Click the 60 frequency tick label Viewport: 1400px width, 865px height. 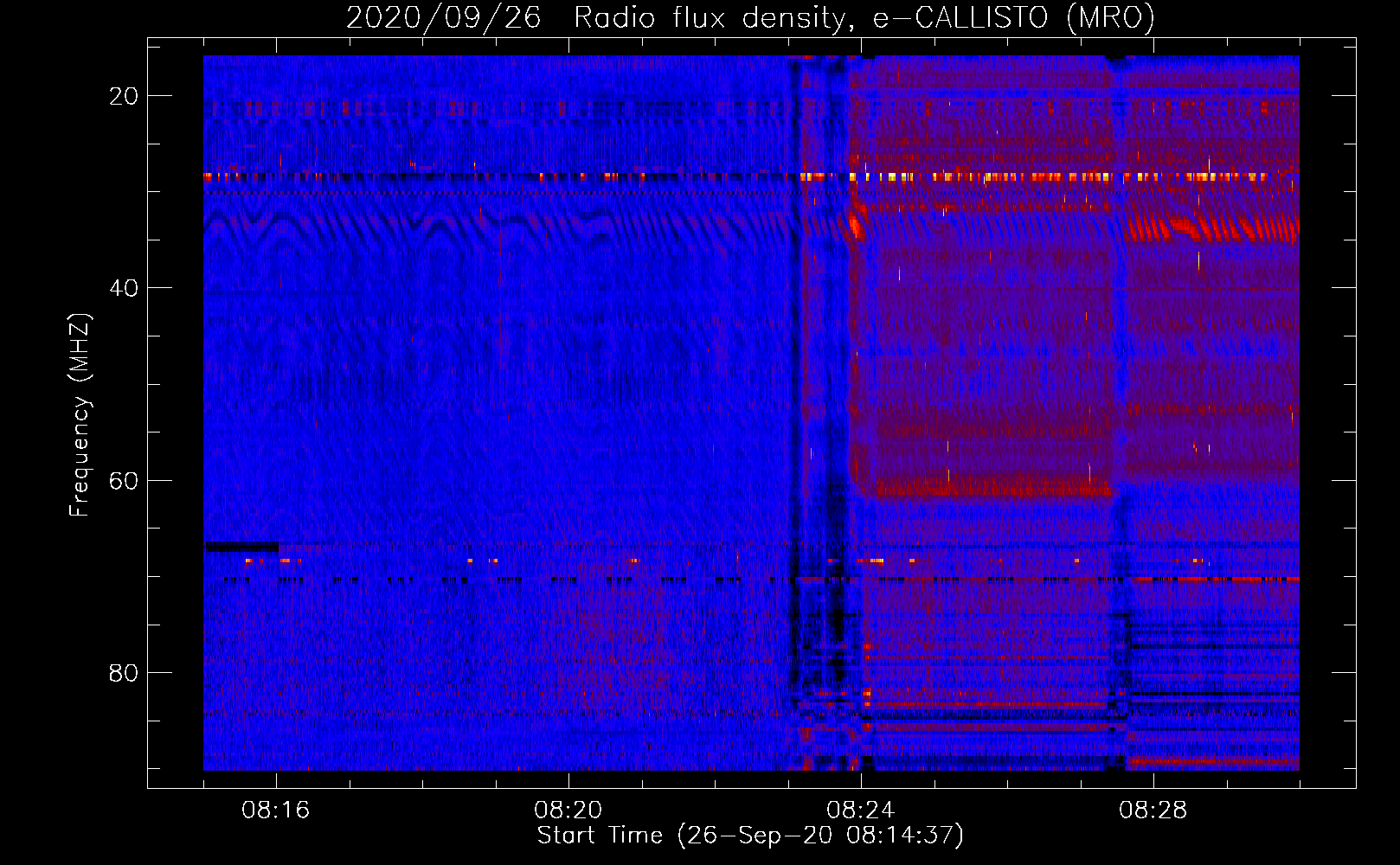click(x=124, y=480)
